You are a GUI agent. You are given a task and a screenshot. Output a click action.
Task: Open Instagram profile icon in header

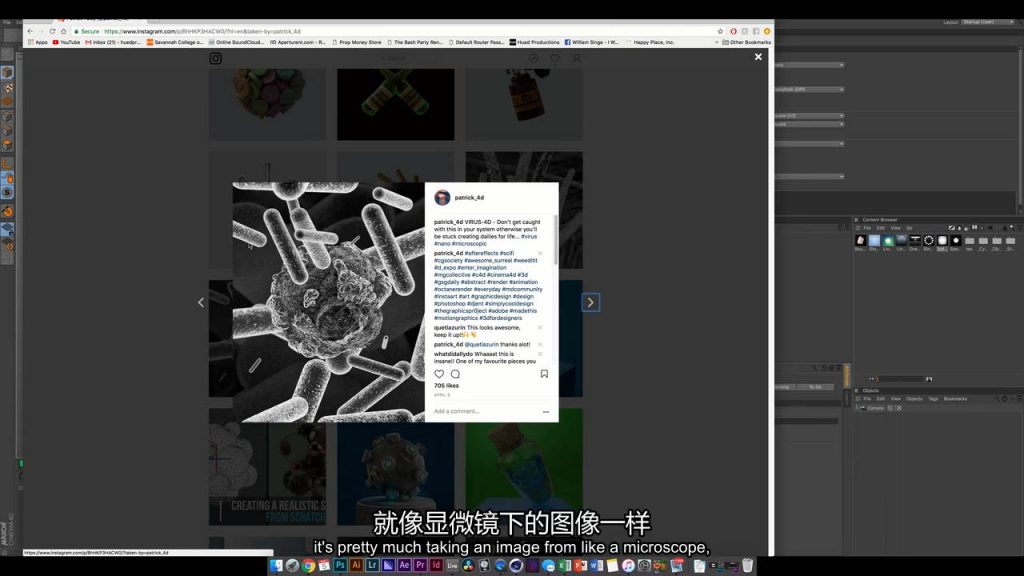[x=577, y=58]
